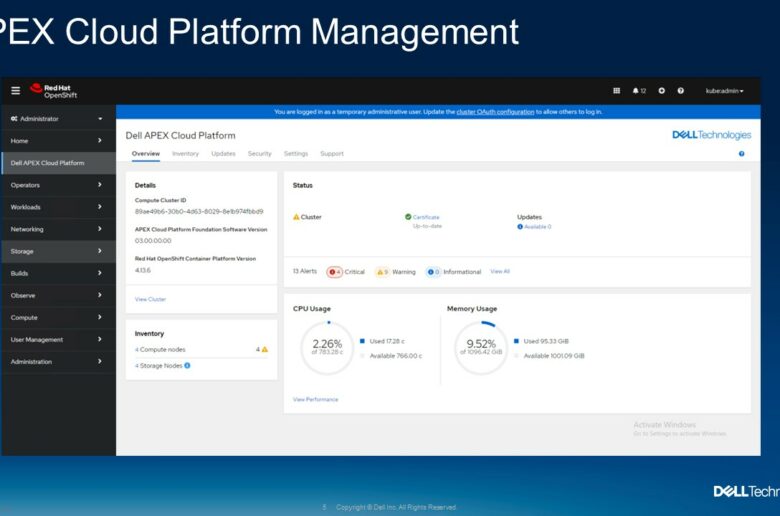Expand the Observe navigation section
The image size is (780, 516).
(58, 295)
